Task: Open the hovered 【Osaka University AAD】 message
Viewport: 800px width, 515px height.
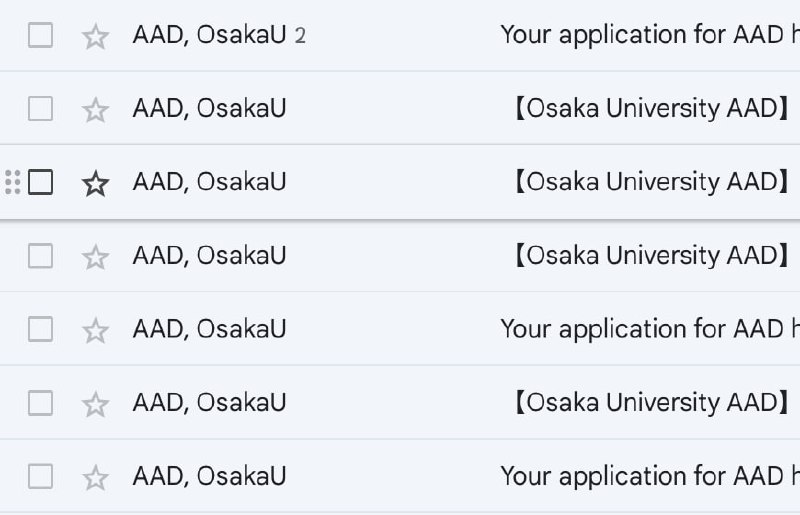Action: pyautogui.click(x=650, y=182)
